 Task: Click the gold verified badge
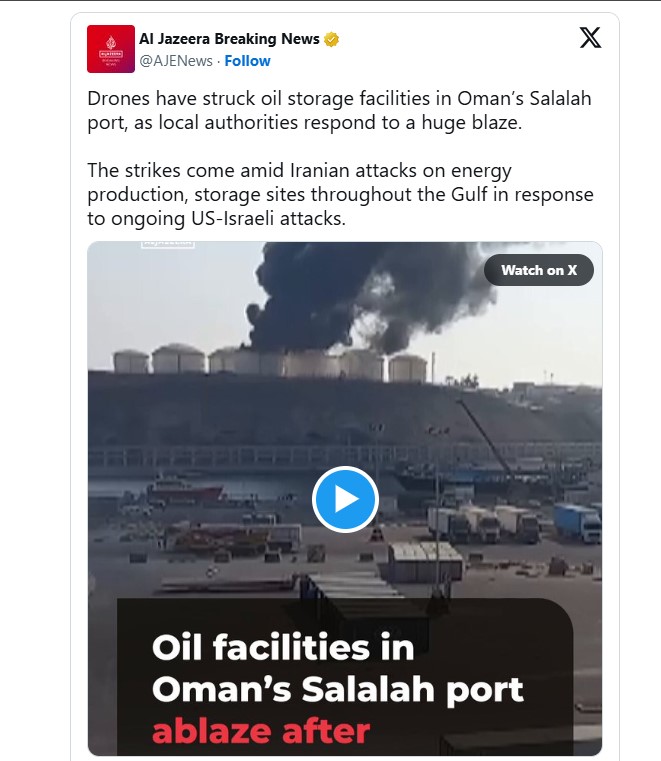point(331,39)
